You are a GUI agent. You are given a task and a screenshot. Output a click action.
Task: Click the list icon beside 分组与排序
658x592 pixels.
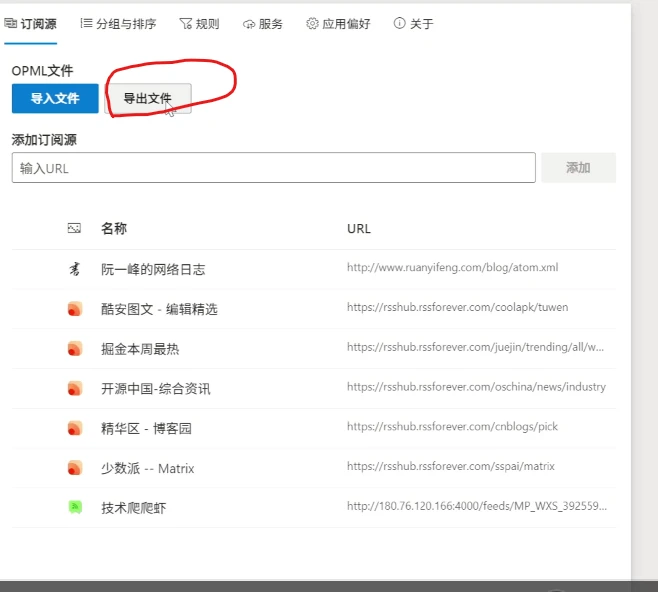pos(86,23)
